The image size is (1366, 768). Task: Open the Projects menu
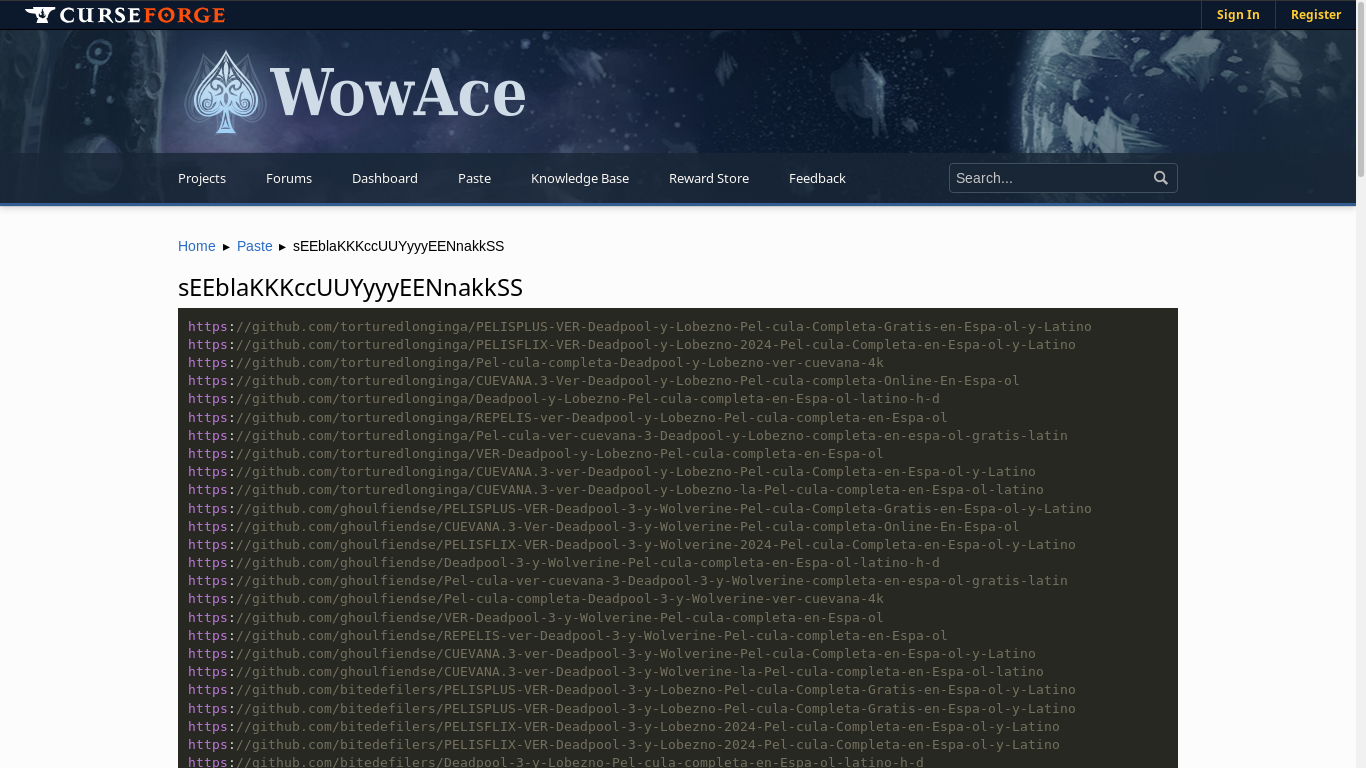[x=202, y=178]
